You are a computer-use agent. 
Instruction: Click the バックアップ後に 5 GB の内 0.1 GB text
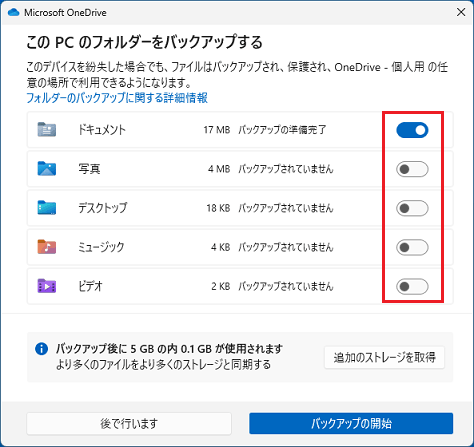(x=169, y=349)
